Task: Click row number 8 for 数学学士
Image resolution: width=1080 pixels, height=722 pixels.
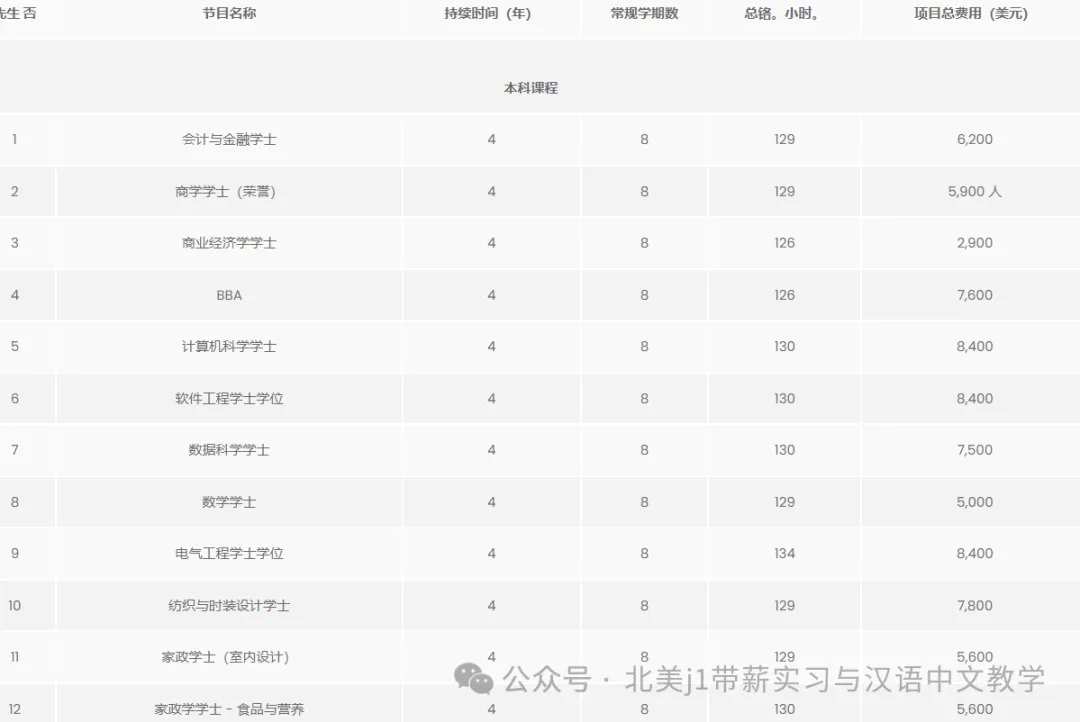Action: click(x=13, y=501)
